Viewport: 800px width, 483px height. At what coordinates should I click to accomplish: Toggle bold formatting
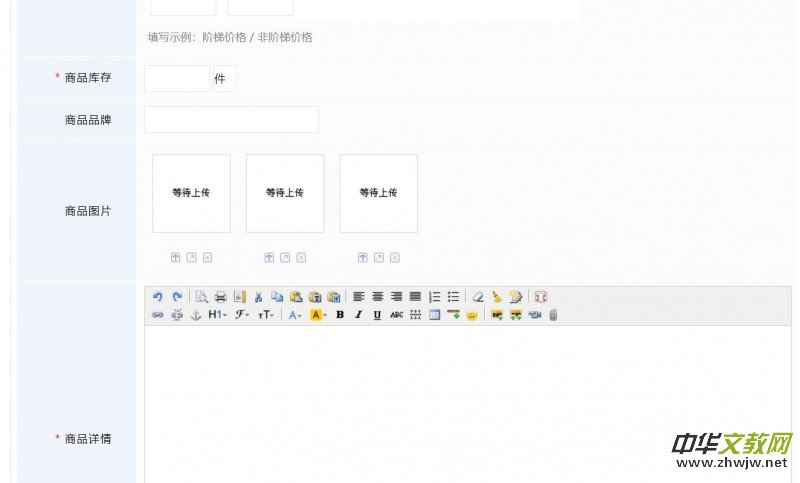pyautogui.click(x=340, y=315)
